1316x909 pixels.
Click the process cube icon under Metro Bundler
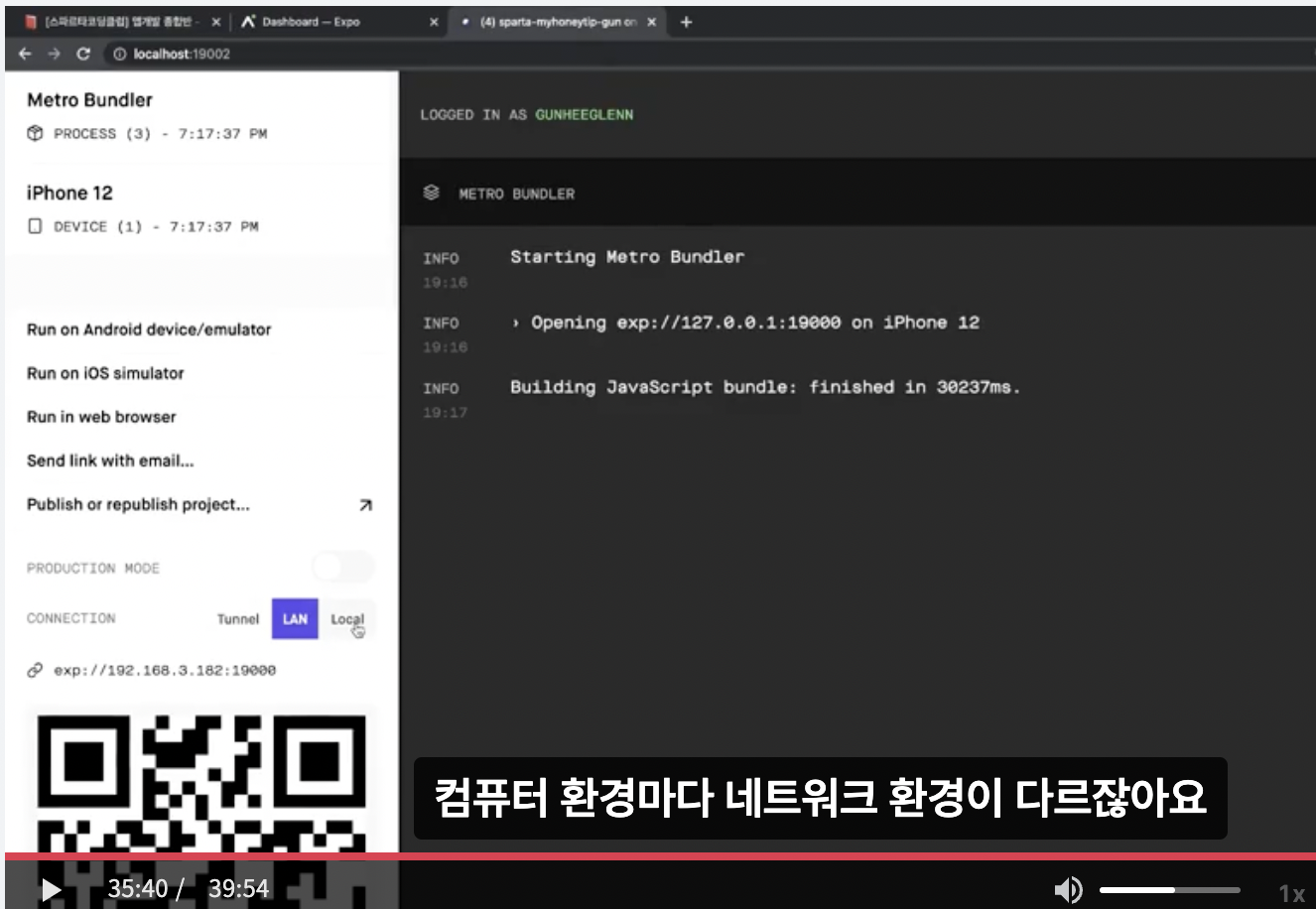pyautogui.click(x=36, y=133)
